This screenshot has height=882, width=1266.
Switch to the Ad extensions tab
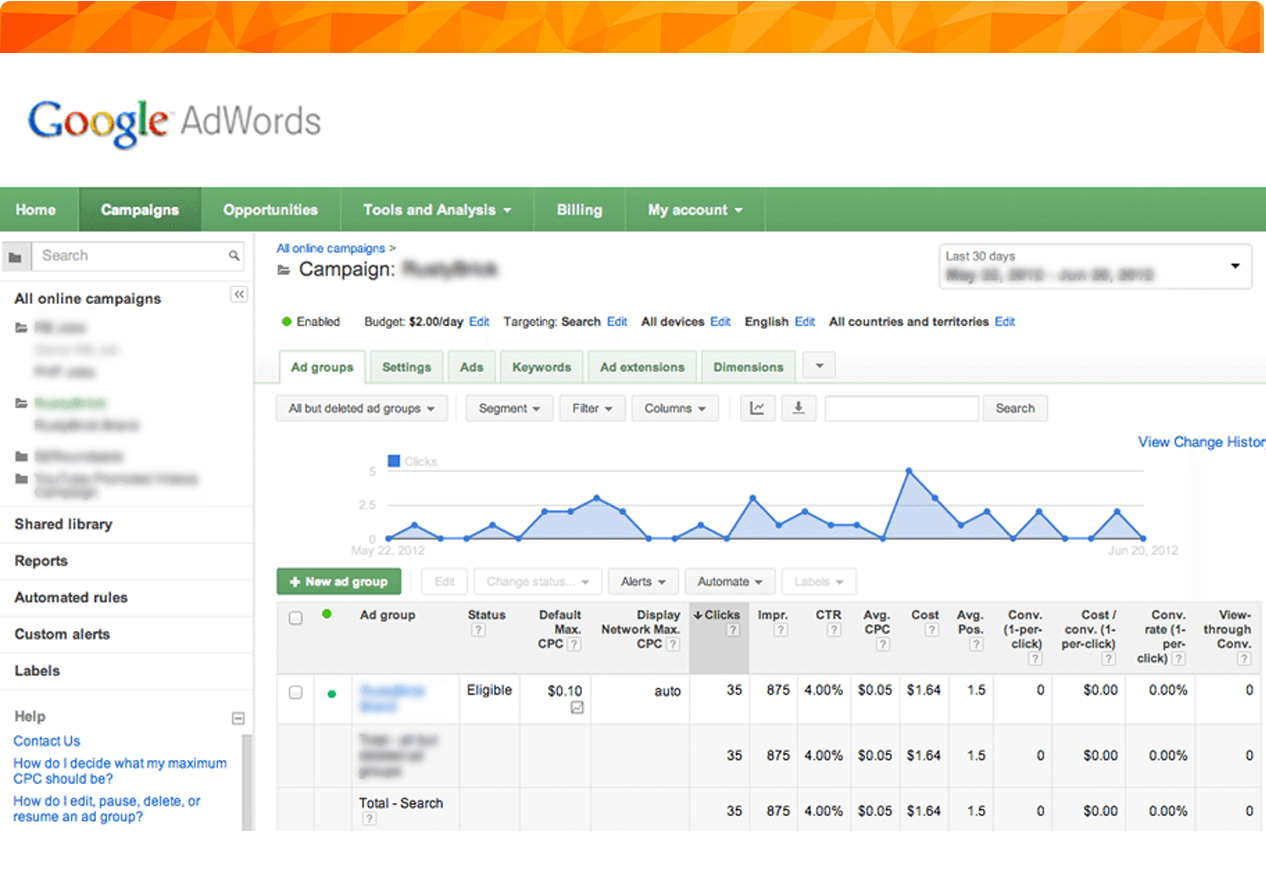[x=642, y=367]
